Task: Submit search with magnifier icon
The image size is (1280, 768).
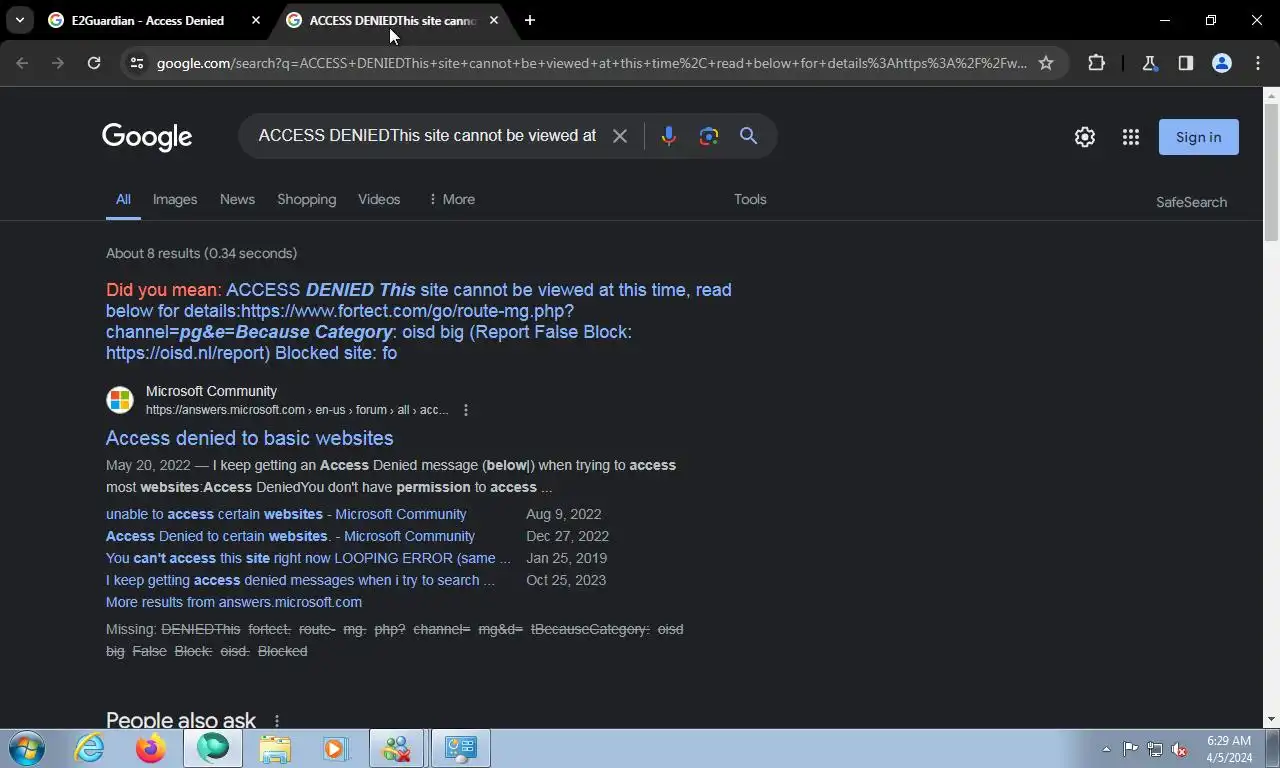Action: point(748,136)
